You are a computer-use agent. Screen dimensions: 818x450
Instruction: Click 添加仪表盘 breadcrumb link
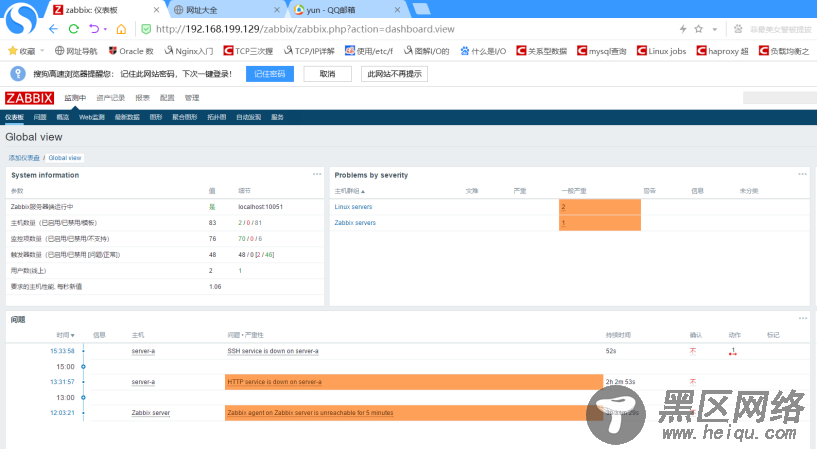pyautogui.click(x=24, y=158)
